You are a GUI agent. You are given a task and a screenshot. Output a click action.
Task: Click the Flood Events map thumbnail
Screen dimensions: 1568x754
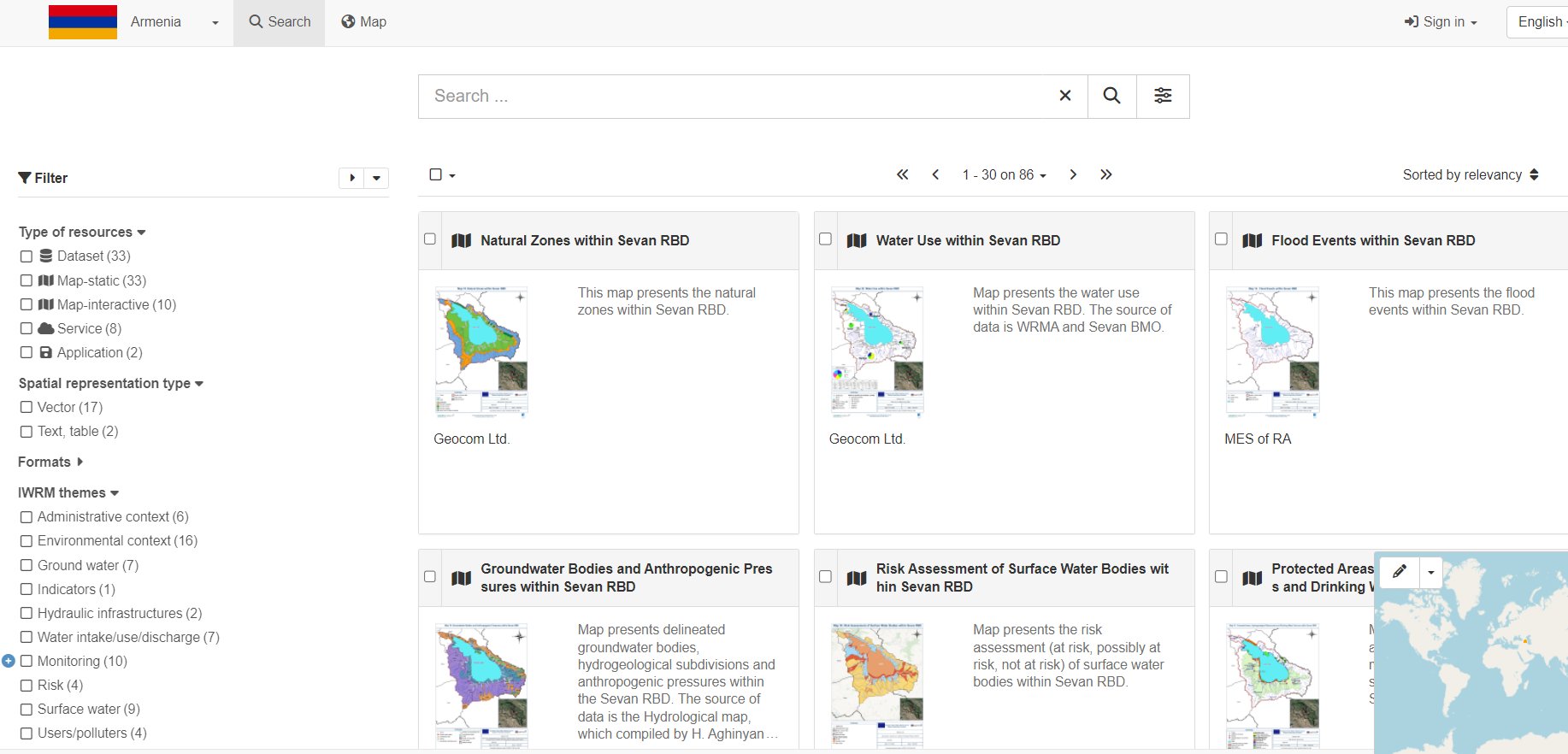pyautogui.click(x=1272, y=351)
